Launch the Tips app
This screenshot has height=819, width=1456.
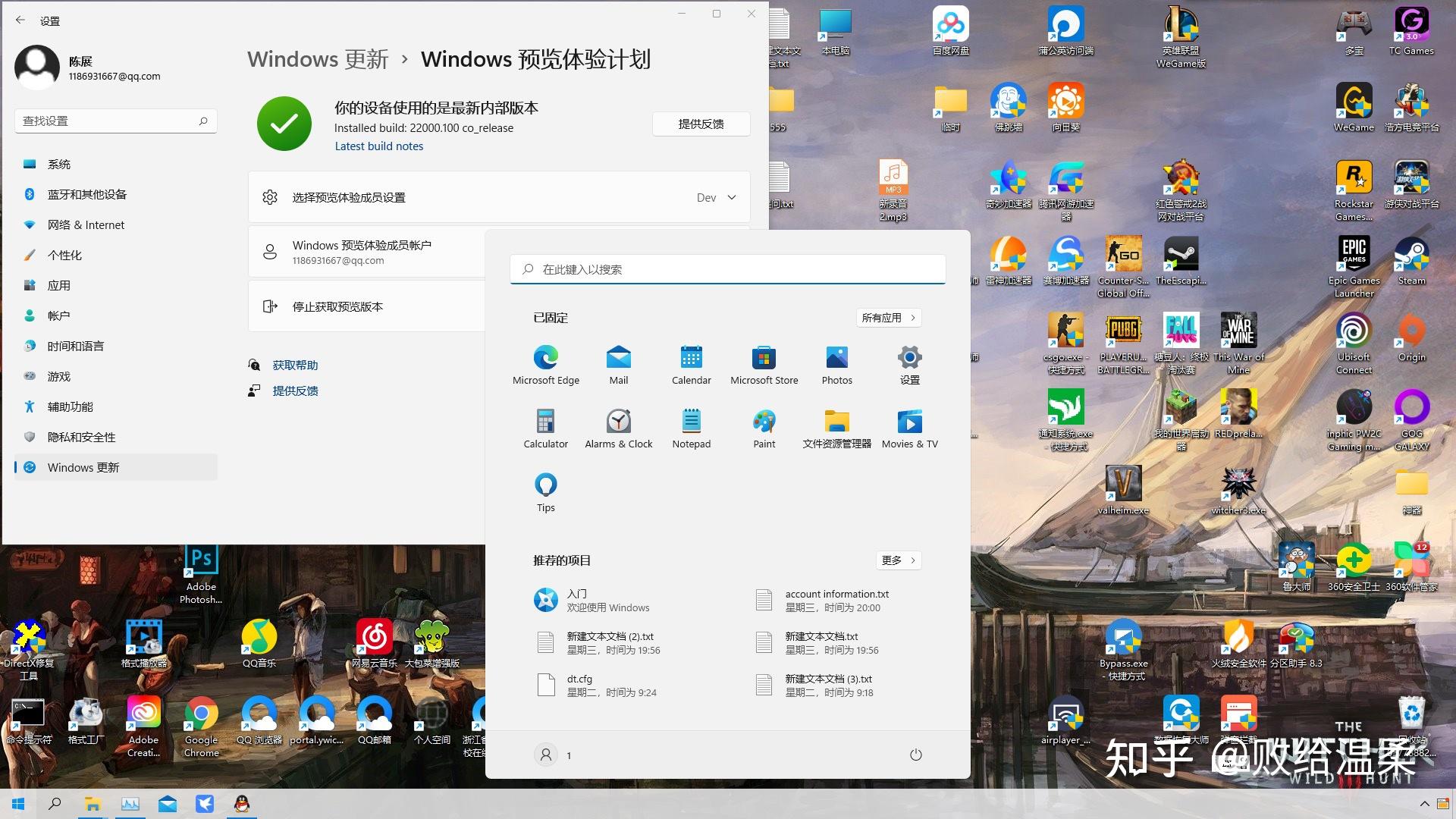click(545, 491)
